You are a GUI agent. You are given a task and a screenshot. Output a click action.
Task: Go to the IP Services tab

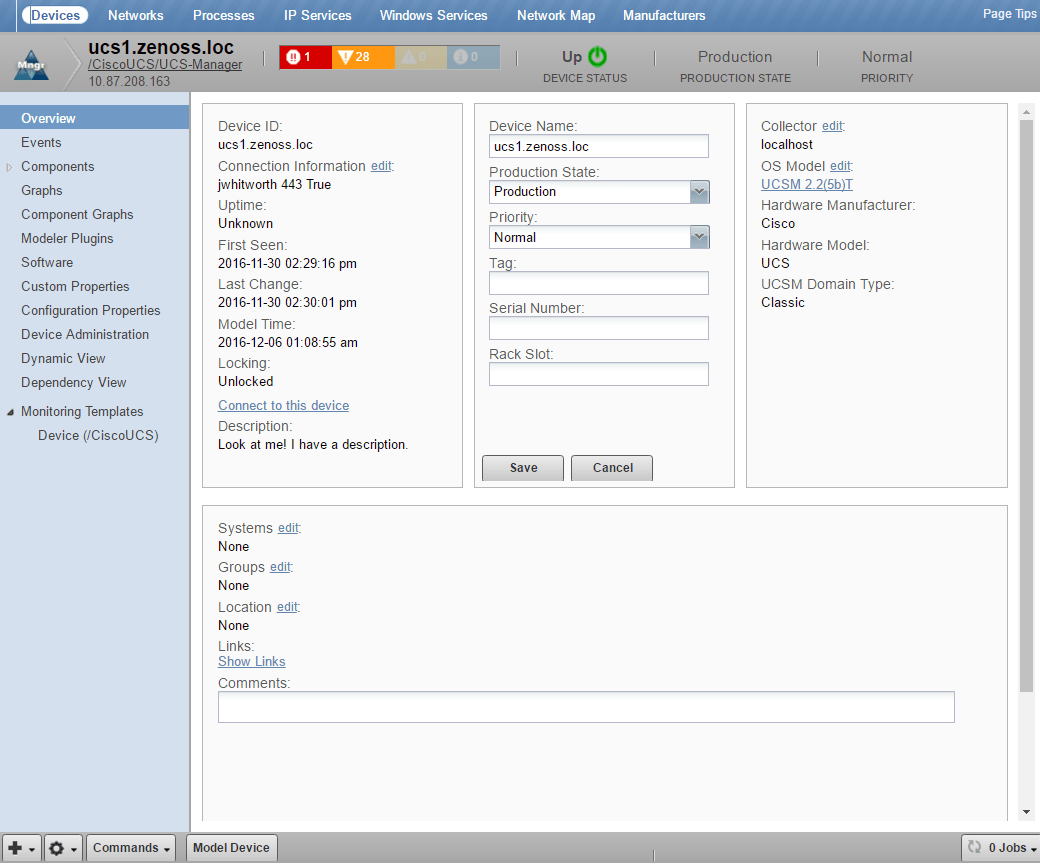(x=318, y=15)
